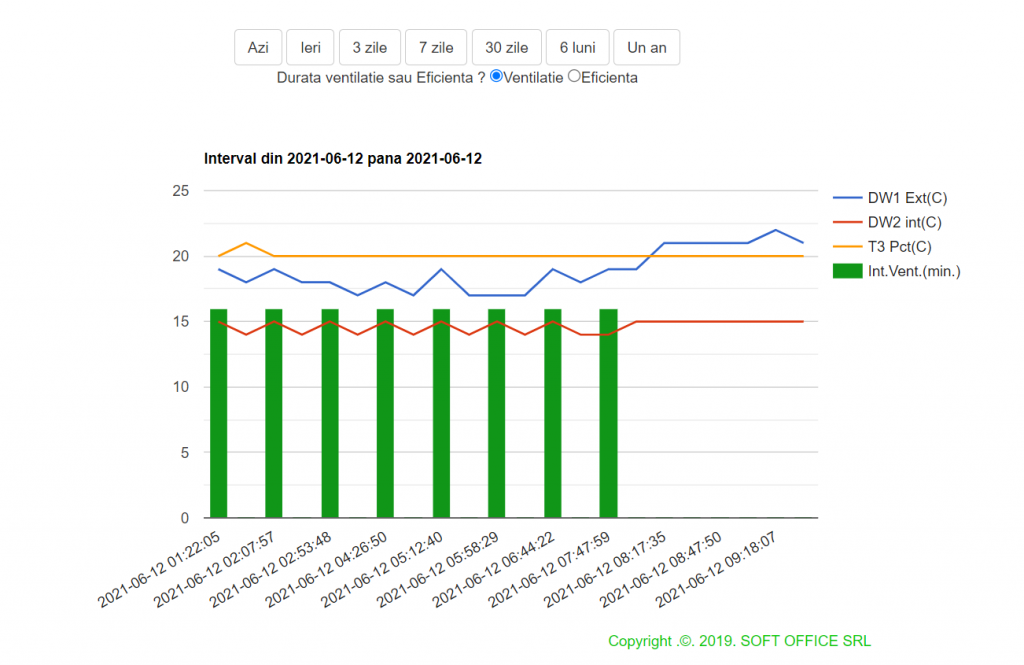Click the 2021-06-12 01:22:05 axis label

(x=160, y=571)
